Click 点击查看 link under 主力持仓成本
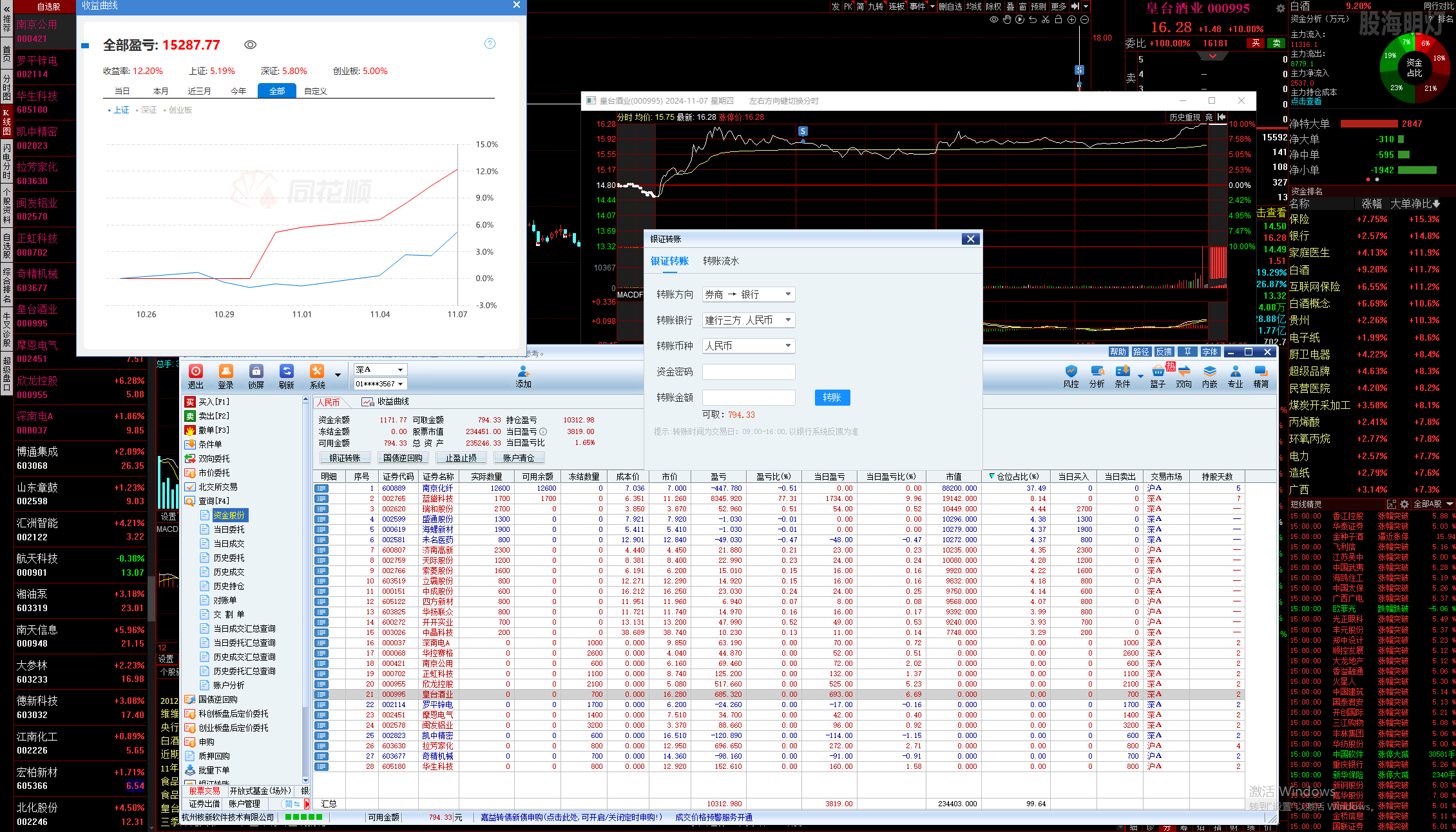1456x832 pixels. pos(1306,102)
